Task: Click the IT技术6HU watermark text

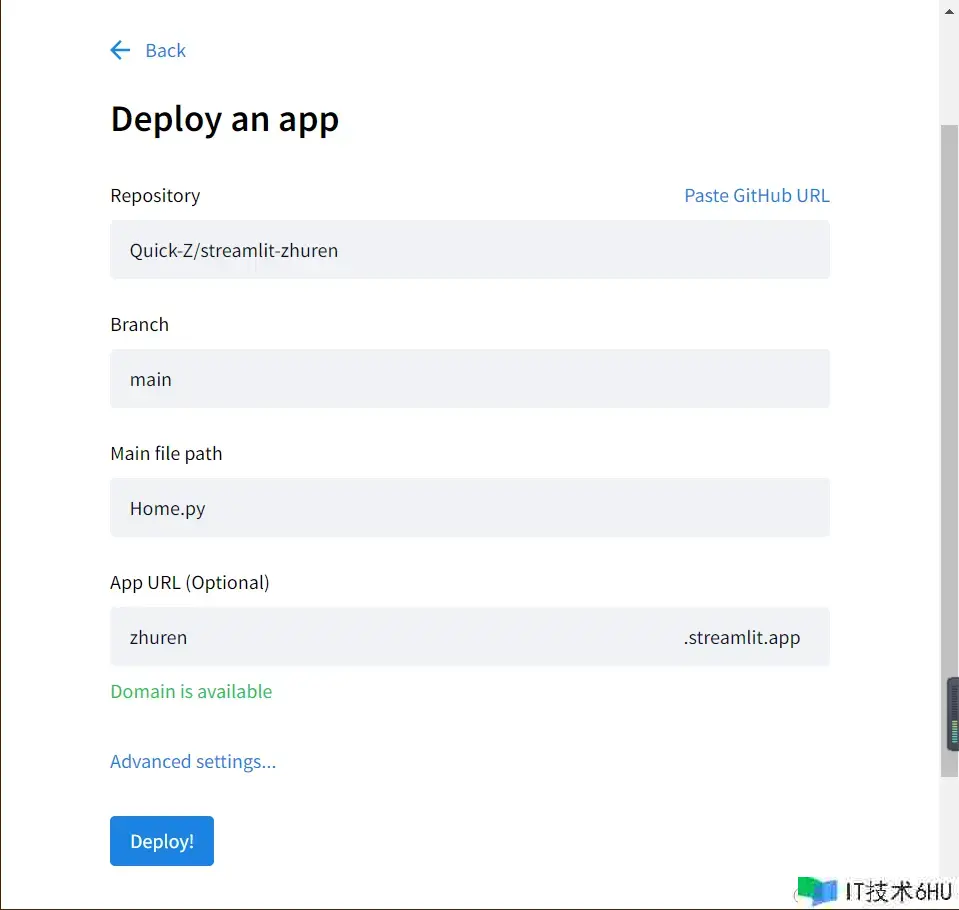Action: [x=897, y=891]
